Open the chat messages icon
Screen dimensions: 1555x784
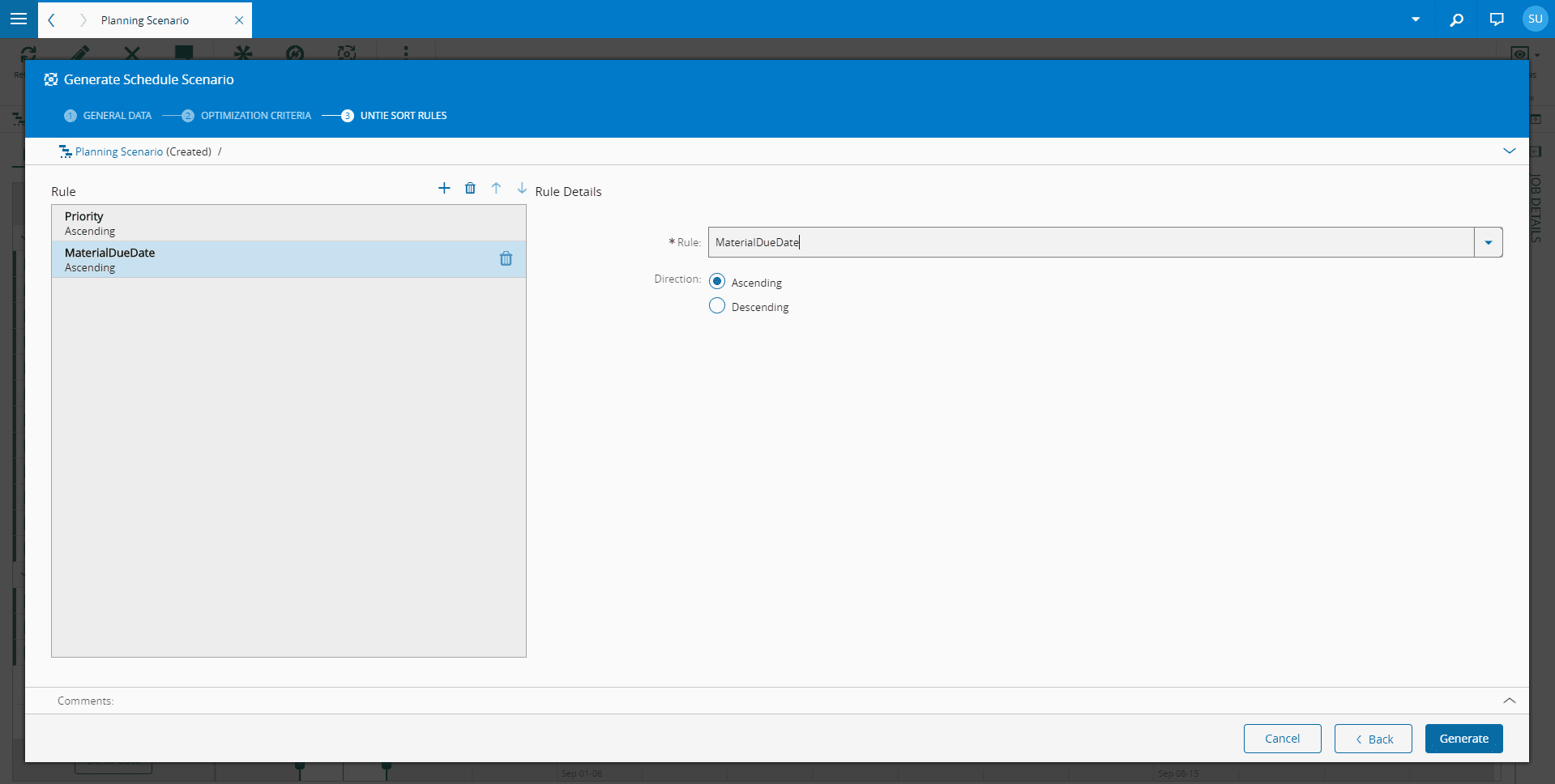[1497, 19]
